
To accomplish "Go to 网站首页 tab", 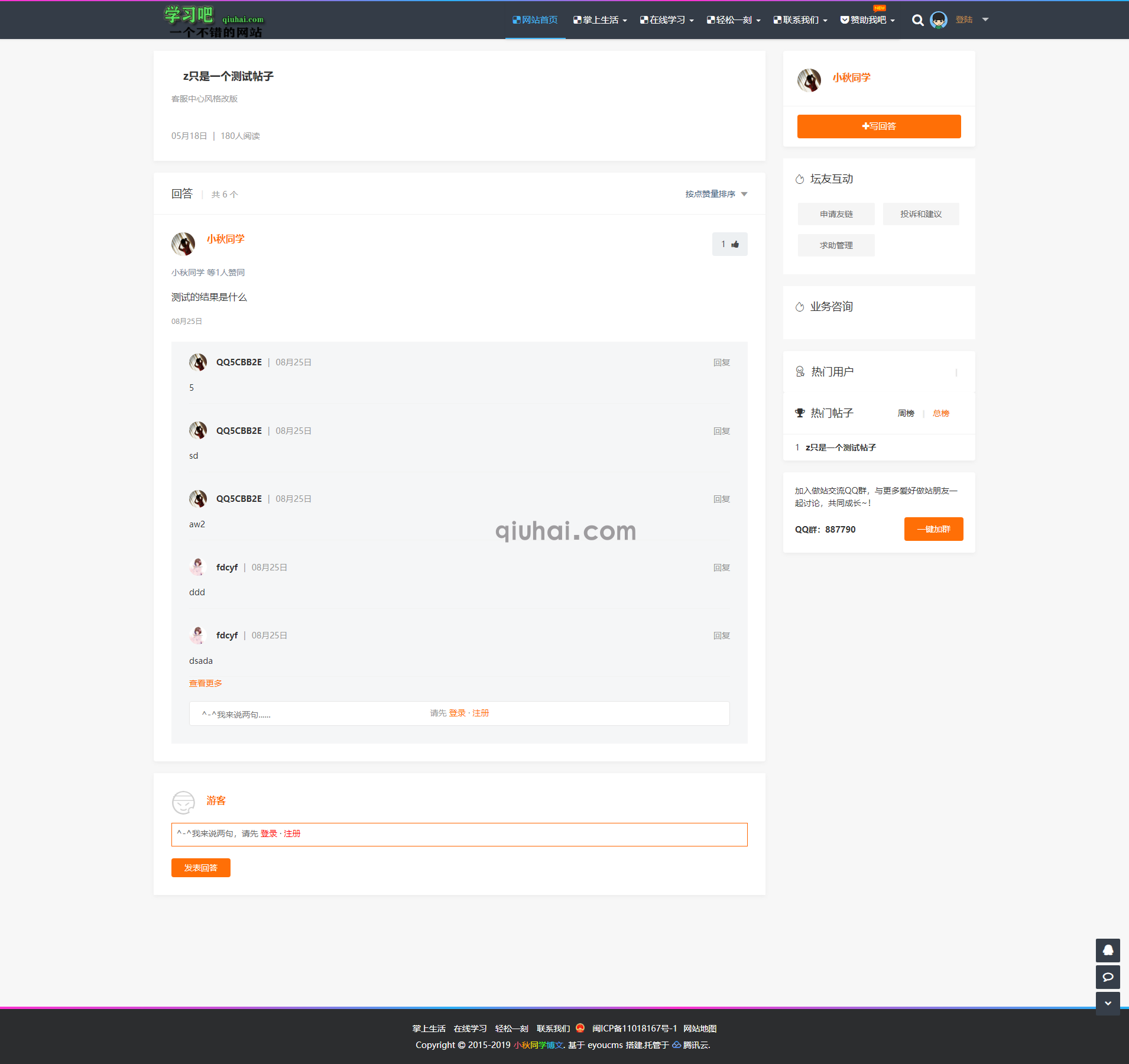I will click(x=535, y=20).
